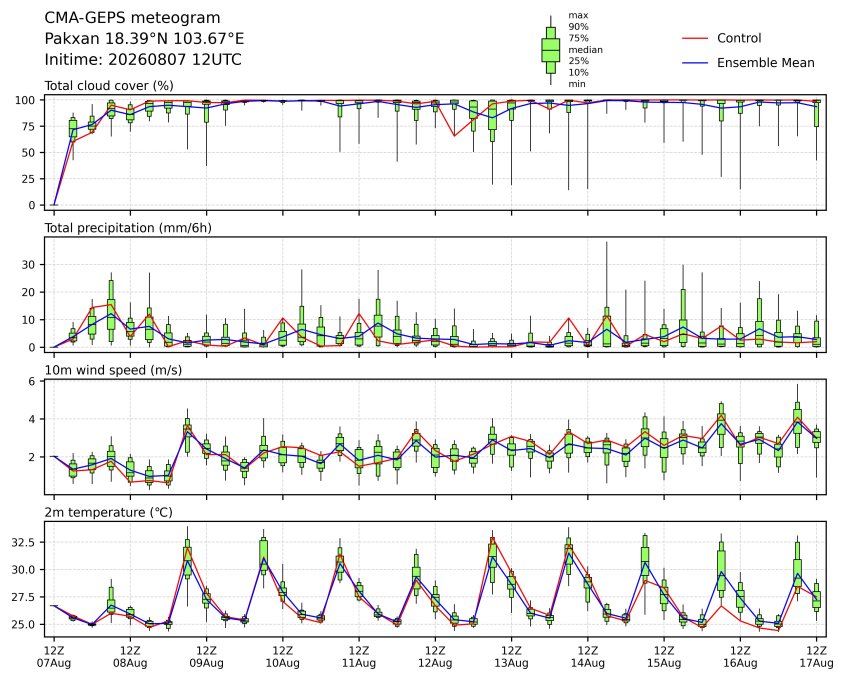Select the Ensemble Mean legend label
This screenshot has width=845, height=680.
click(766, 63)
